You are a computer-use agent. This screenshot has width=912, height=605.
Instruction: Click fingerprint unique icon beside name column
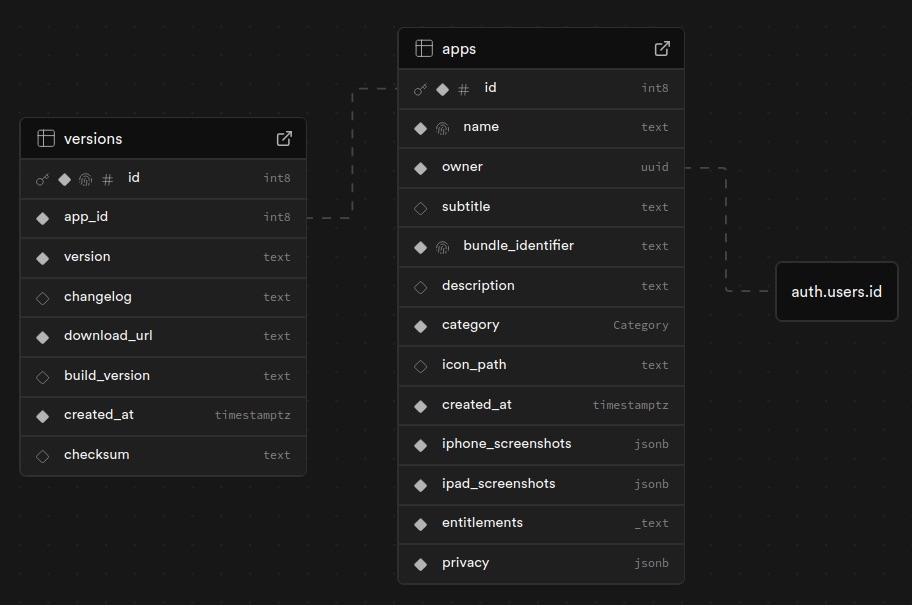[443, 129]
